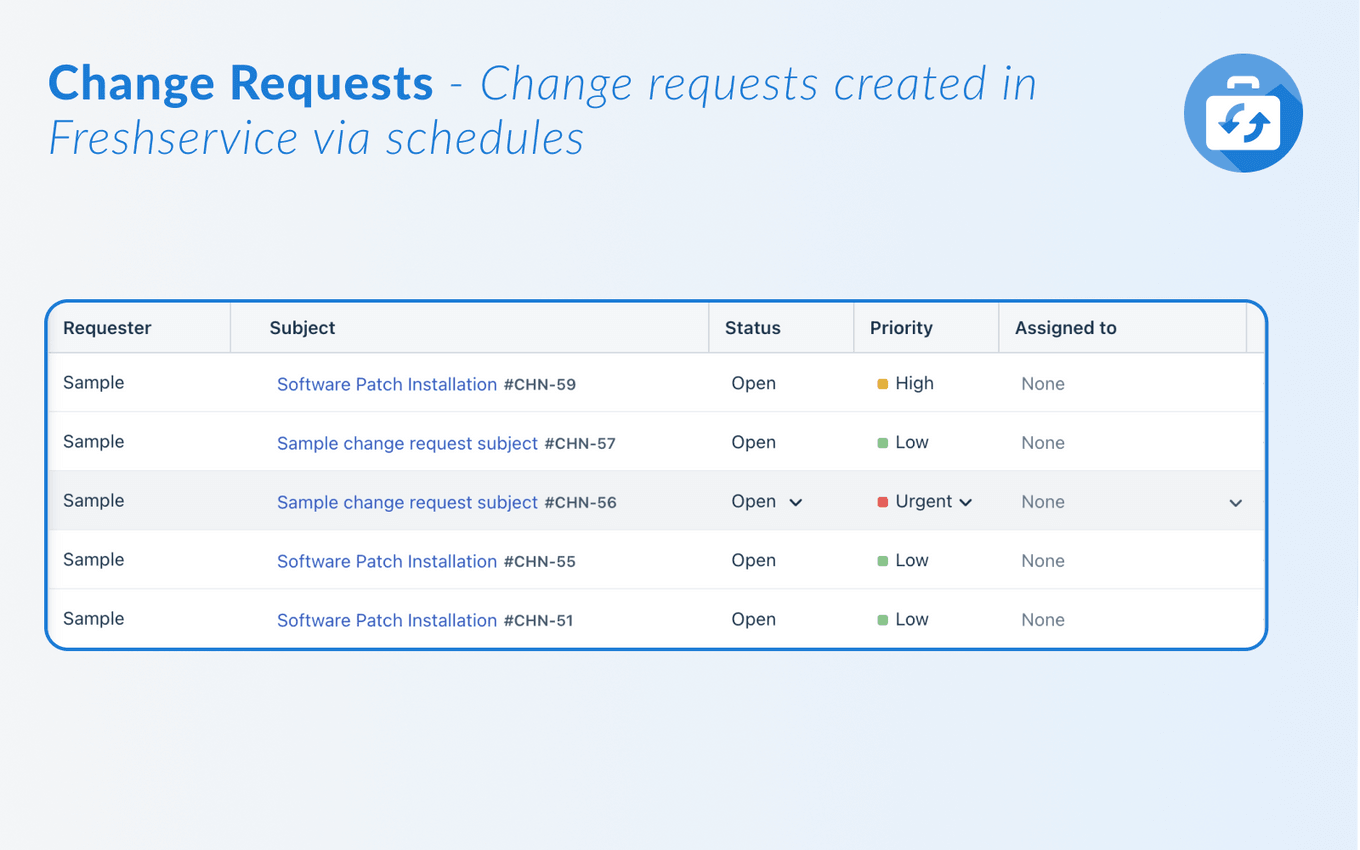Open the Urgent priority dropdown on CHN-56
This screenshot has width=1360, height=850.
coord(966,502)
